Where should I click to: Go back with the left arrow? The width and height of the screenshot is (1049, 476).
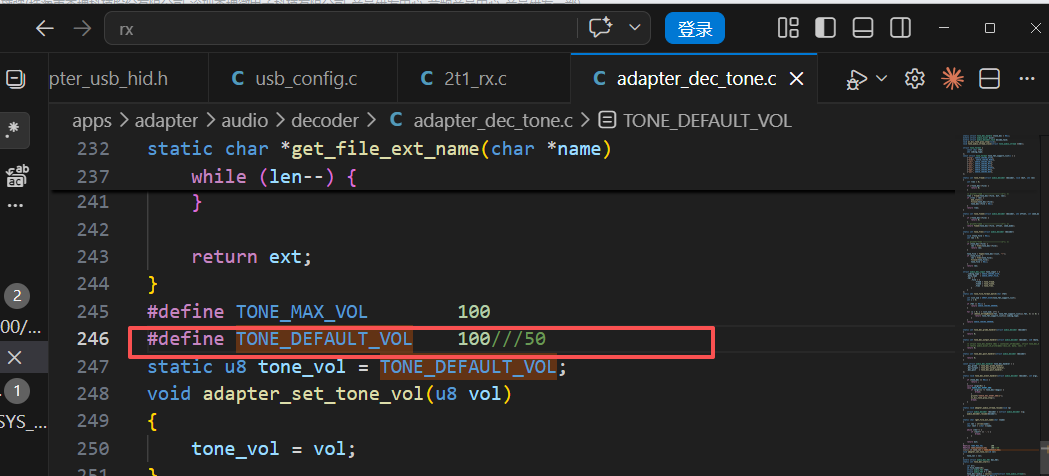(x=44, y=29)
